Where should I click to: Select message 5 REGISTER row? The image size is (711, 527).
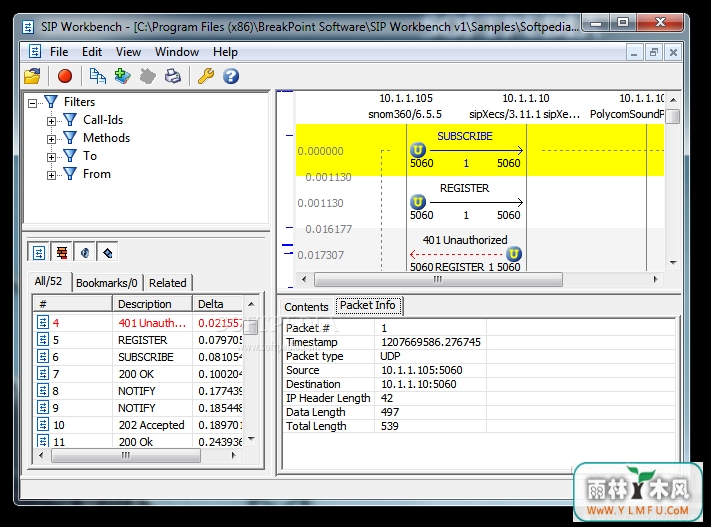[x=139, y=340]
